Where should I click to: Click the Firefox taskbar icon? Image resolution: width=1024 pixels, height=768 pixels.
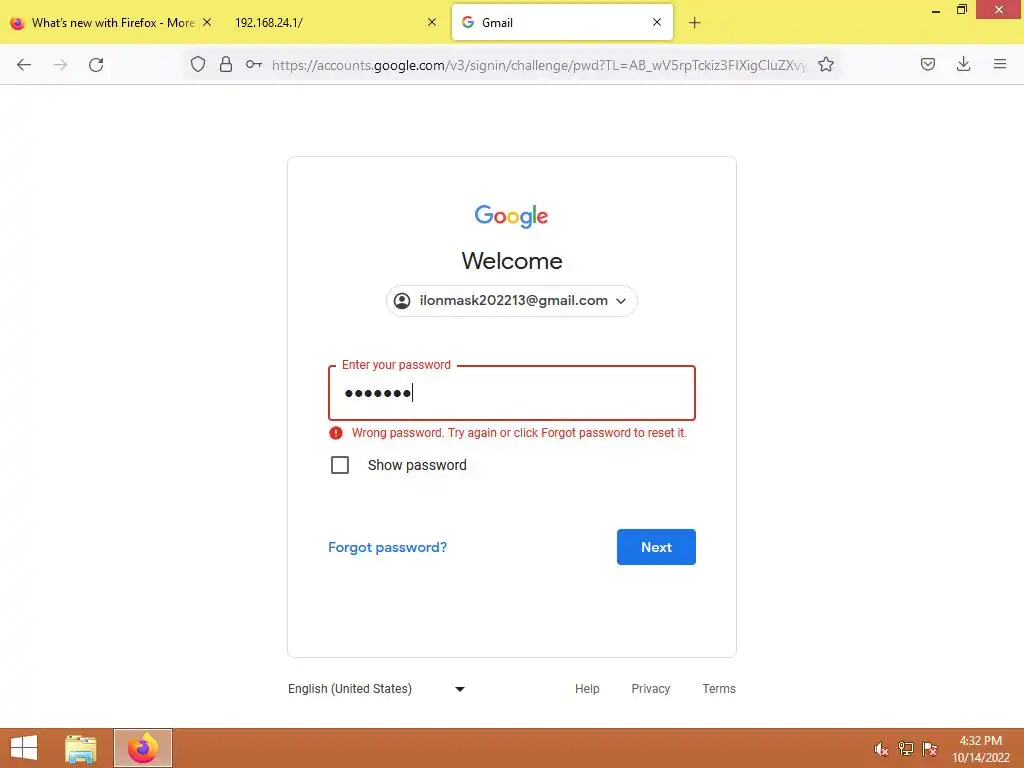(x=142, y=748)
